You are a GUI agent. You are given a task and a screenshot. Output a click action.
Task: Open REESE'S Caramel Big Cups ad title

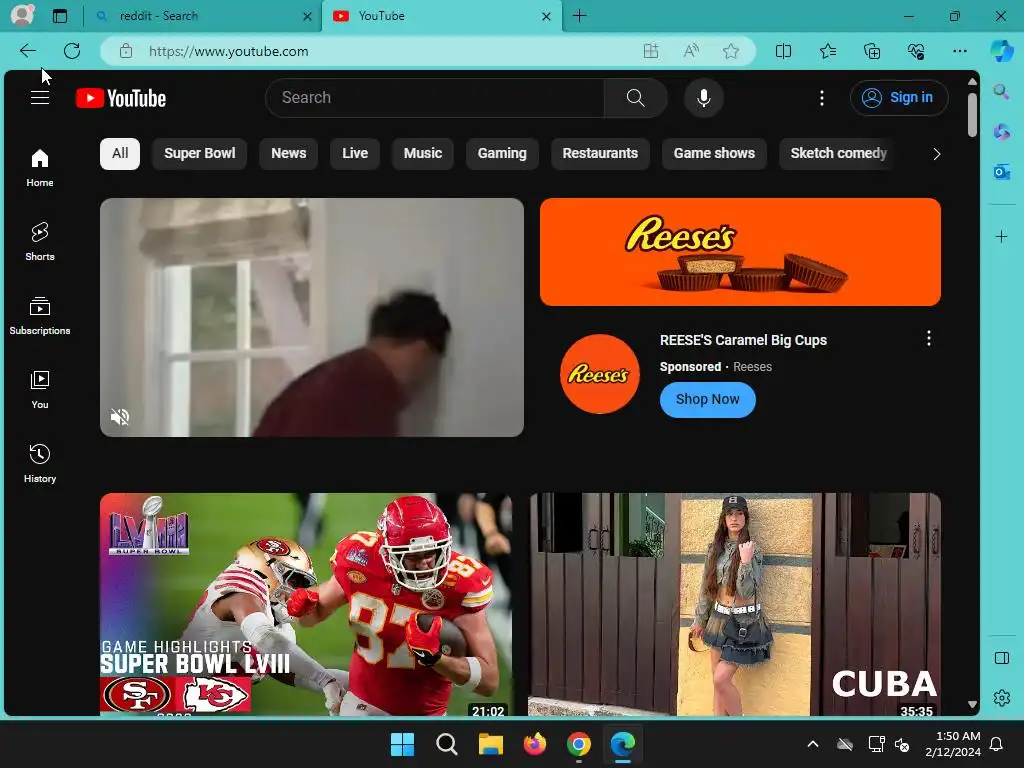point(743,340)
